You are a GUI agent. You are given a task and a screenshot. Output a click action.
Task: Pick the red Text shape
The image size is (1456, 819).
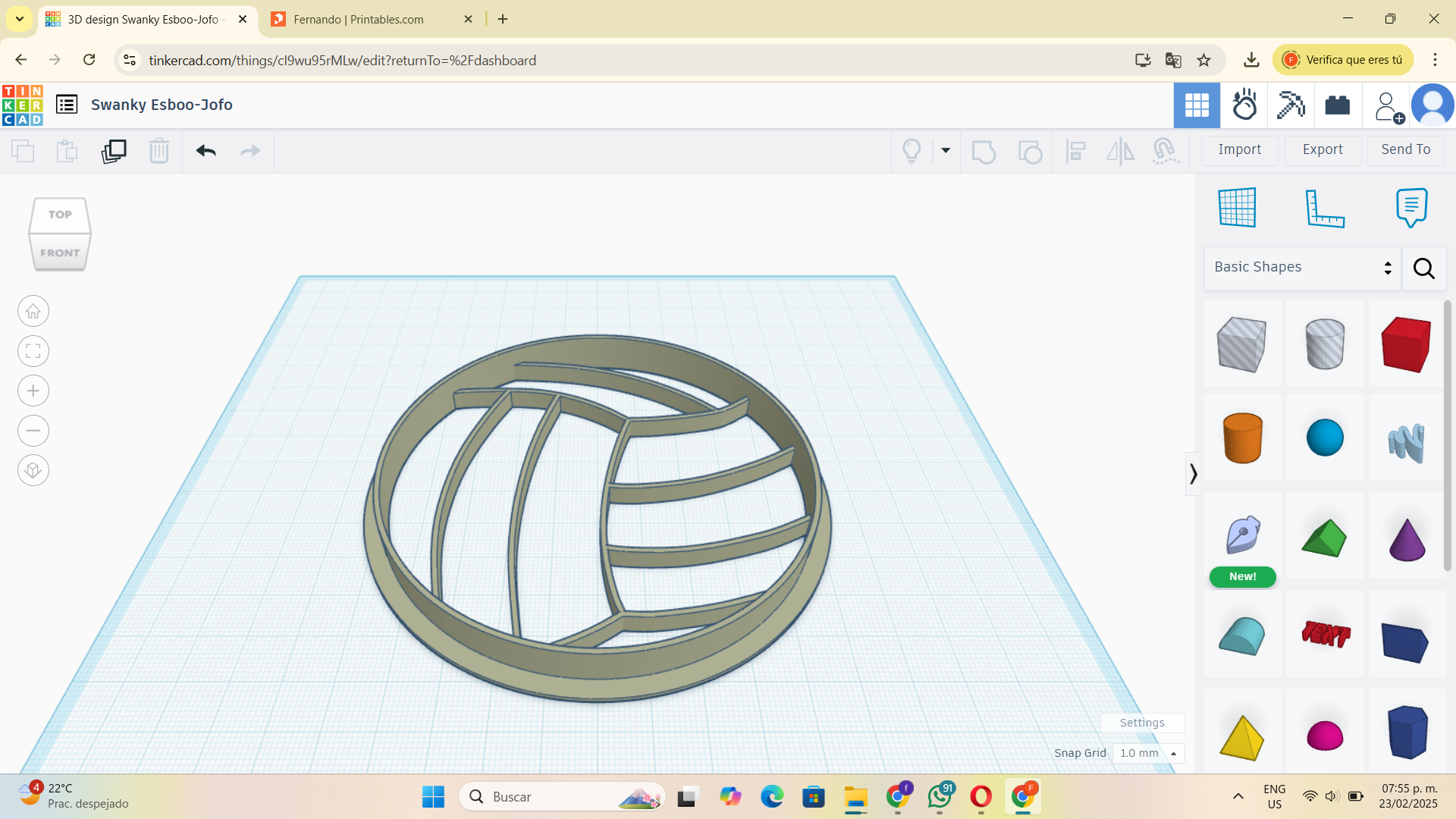click(x=1326, y=633)
